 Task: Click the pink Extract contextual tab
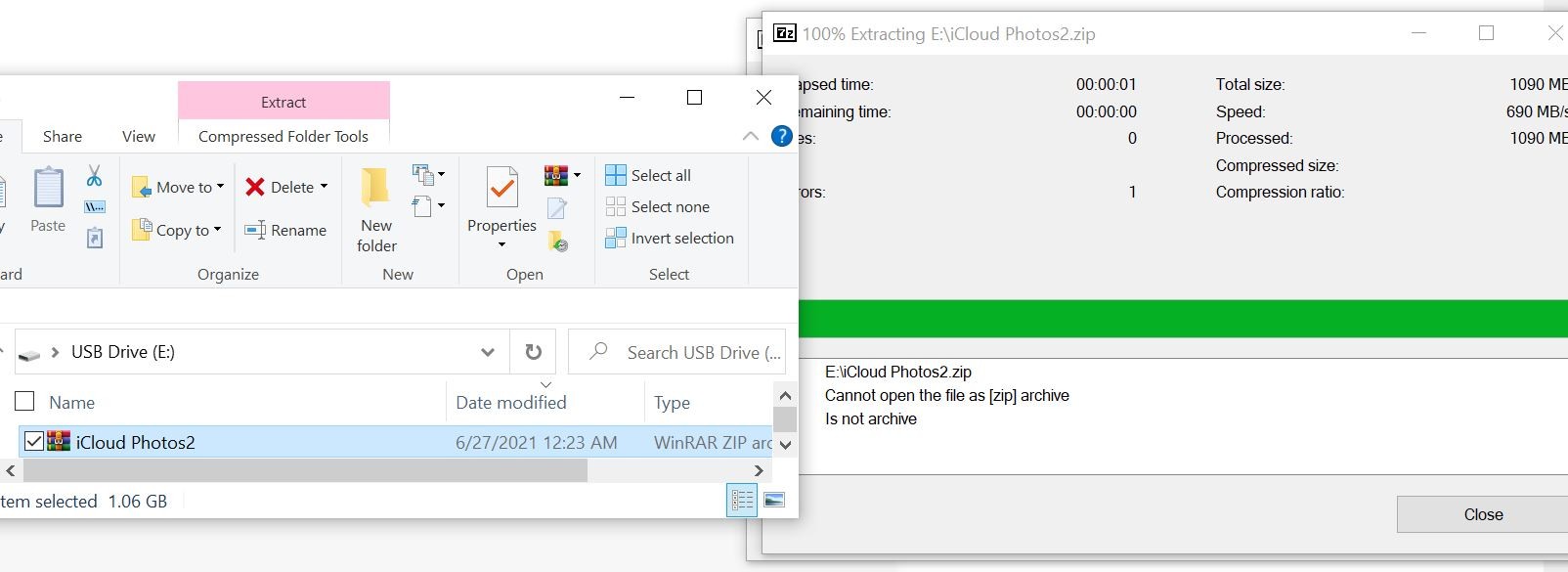tap(283, 102)
